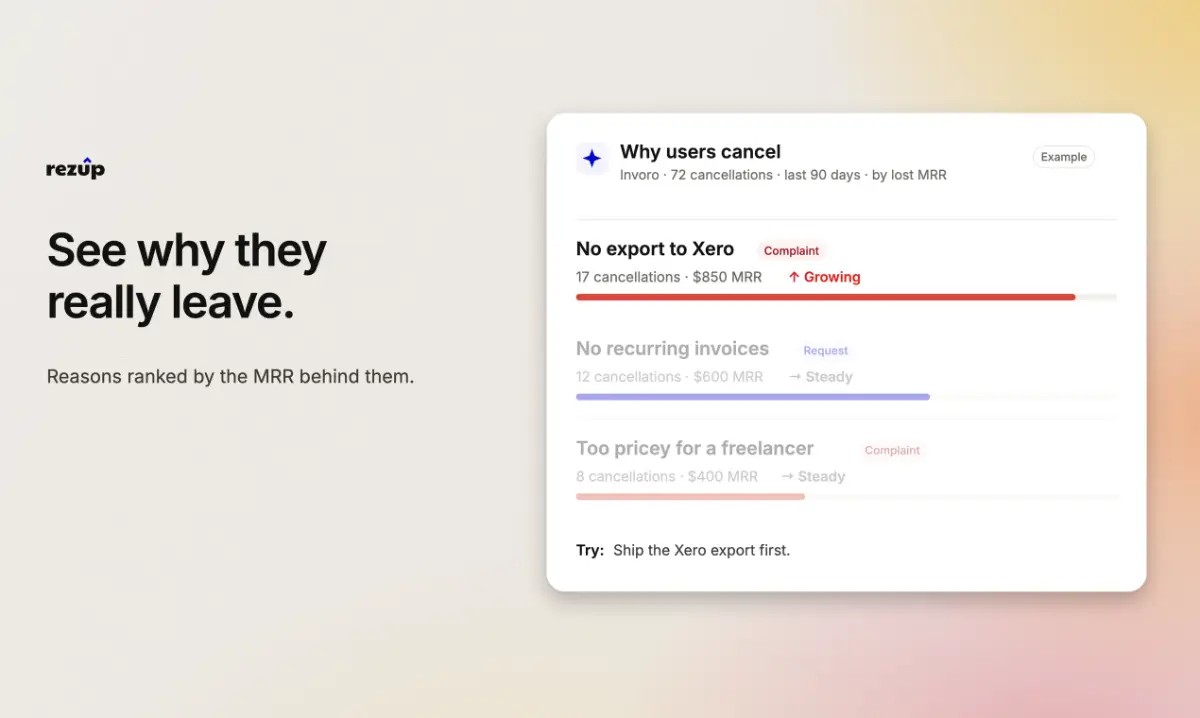The image size is (1200, 718).
Task: Open the Too pricey for a freelancer reason
Action: (695, 449)
